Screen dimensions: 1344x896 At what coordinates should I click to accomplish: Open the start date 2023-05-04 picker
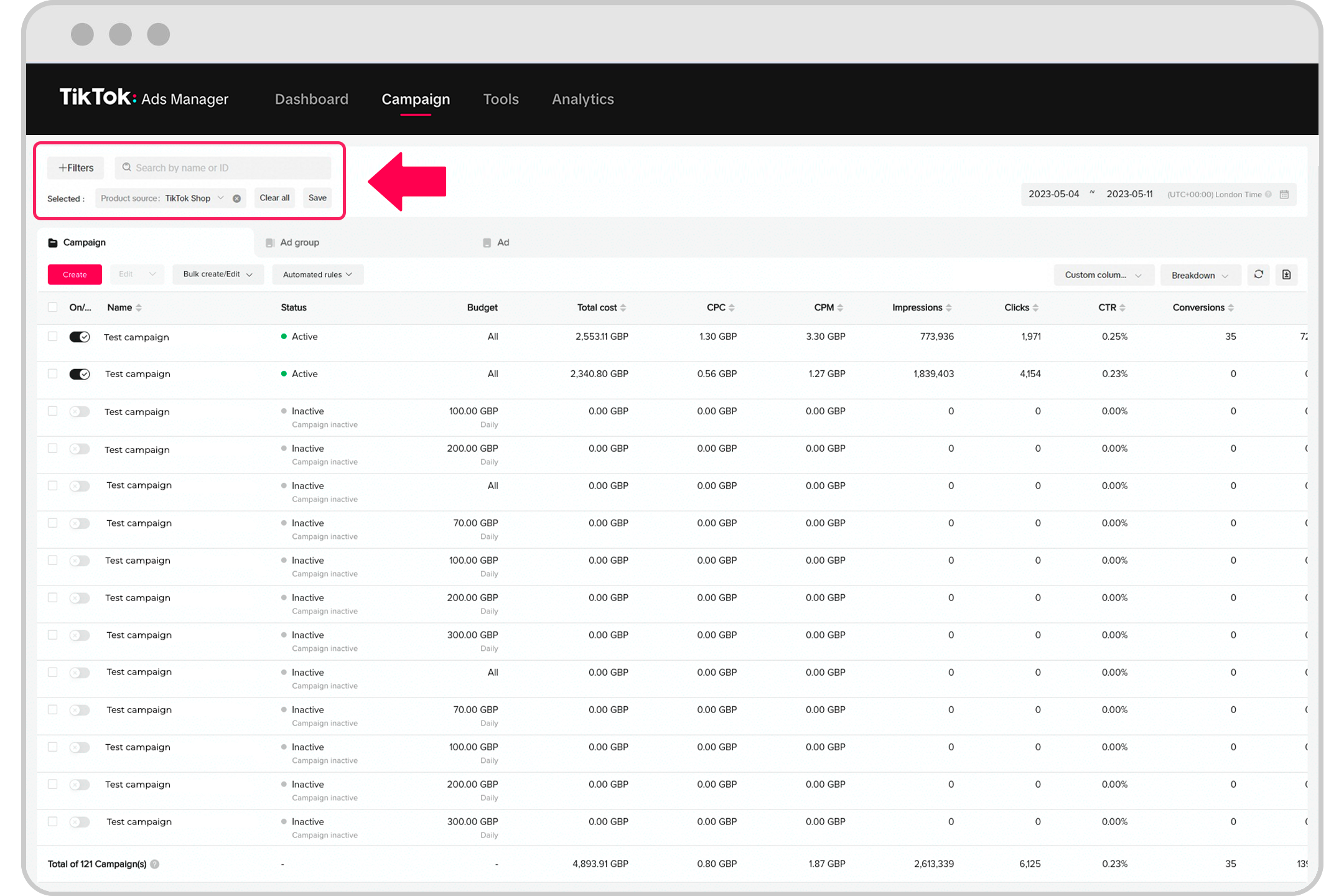click(1053, 194)
